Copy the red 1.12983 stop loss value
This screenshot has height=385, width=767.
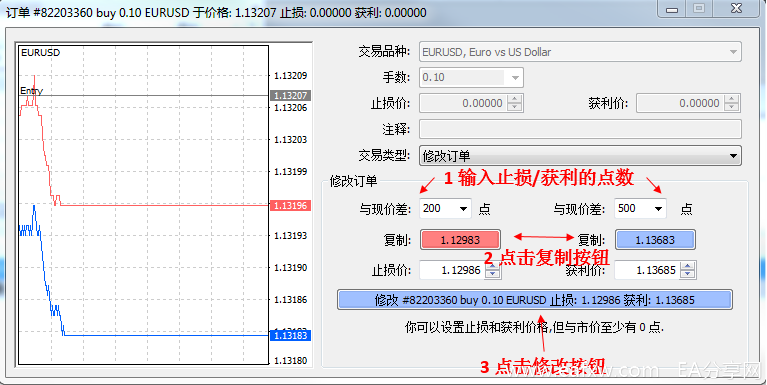pyautogui.click(x=460, y=240)
